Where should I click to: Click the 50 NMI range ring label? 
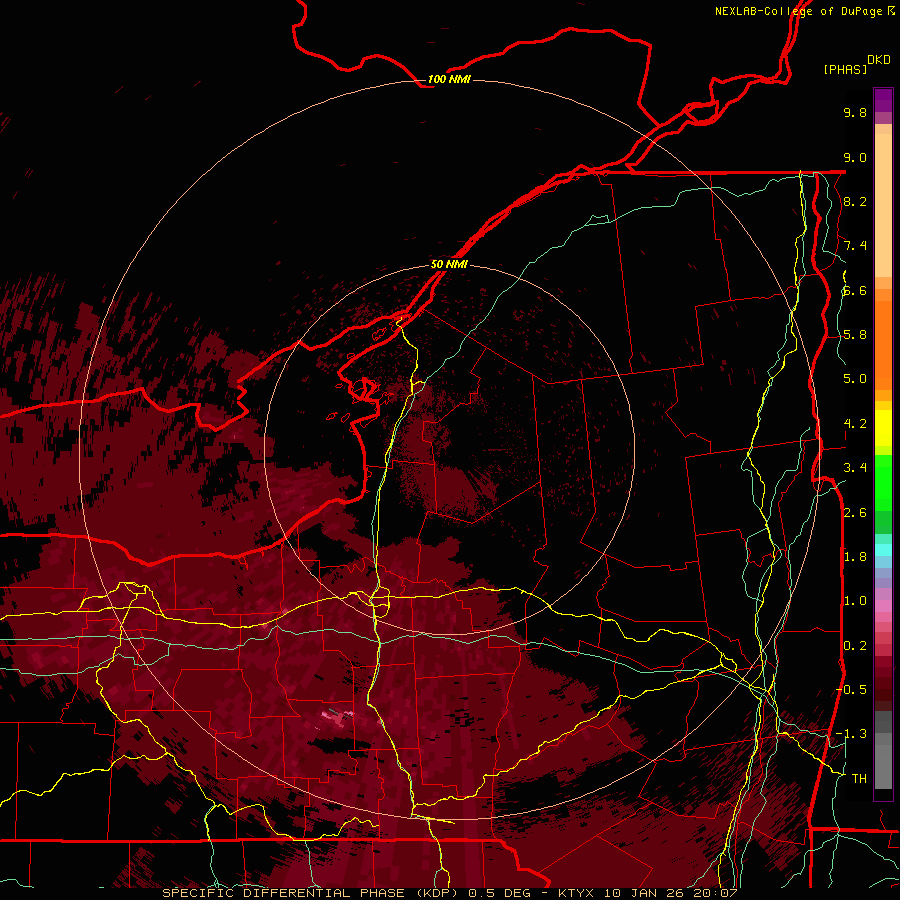pos(449,264)
